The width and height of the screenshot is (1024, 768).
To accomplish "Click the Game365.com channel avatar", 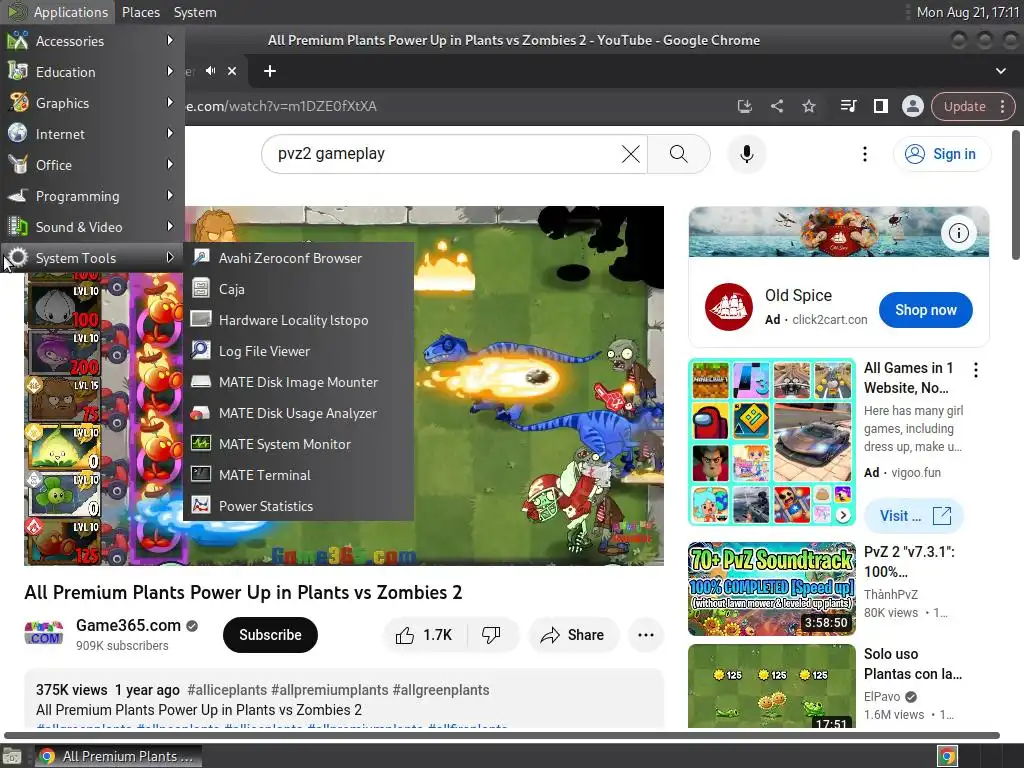I will click(44, 634).
